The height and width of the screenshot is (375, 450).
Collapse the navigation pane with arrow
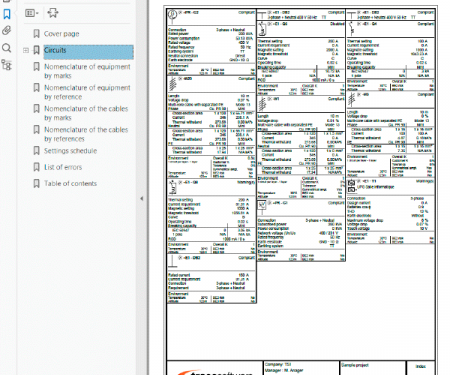click(142, 198)
